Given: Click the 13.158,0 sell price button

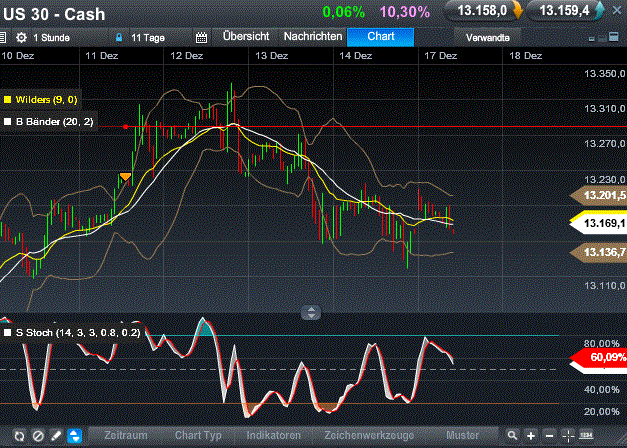Looking at the screenshot, I should (x=482, y=11).
